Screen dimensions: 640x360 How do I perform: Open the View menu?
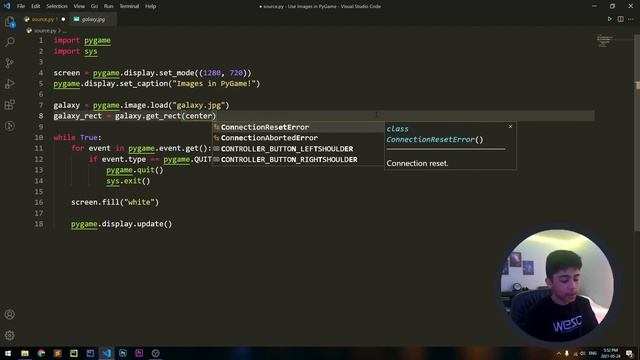pyautogui.click(x=79, y=6)
